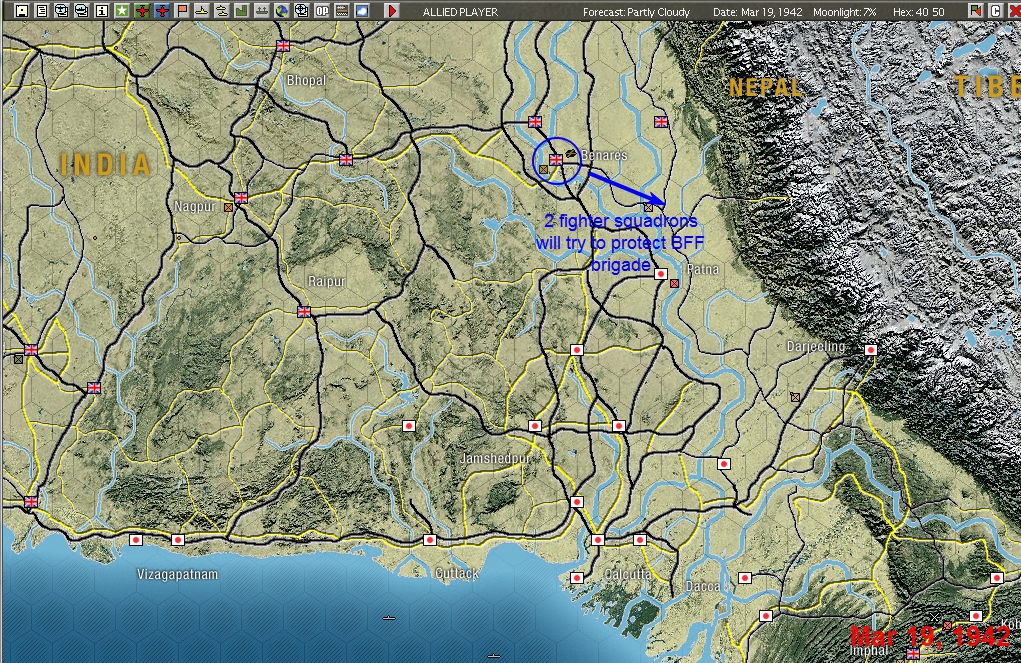The height and width of the screenshot is (663, 1021).
Task: Open the cloud weather toolbar icon
Action: (362, 10)
